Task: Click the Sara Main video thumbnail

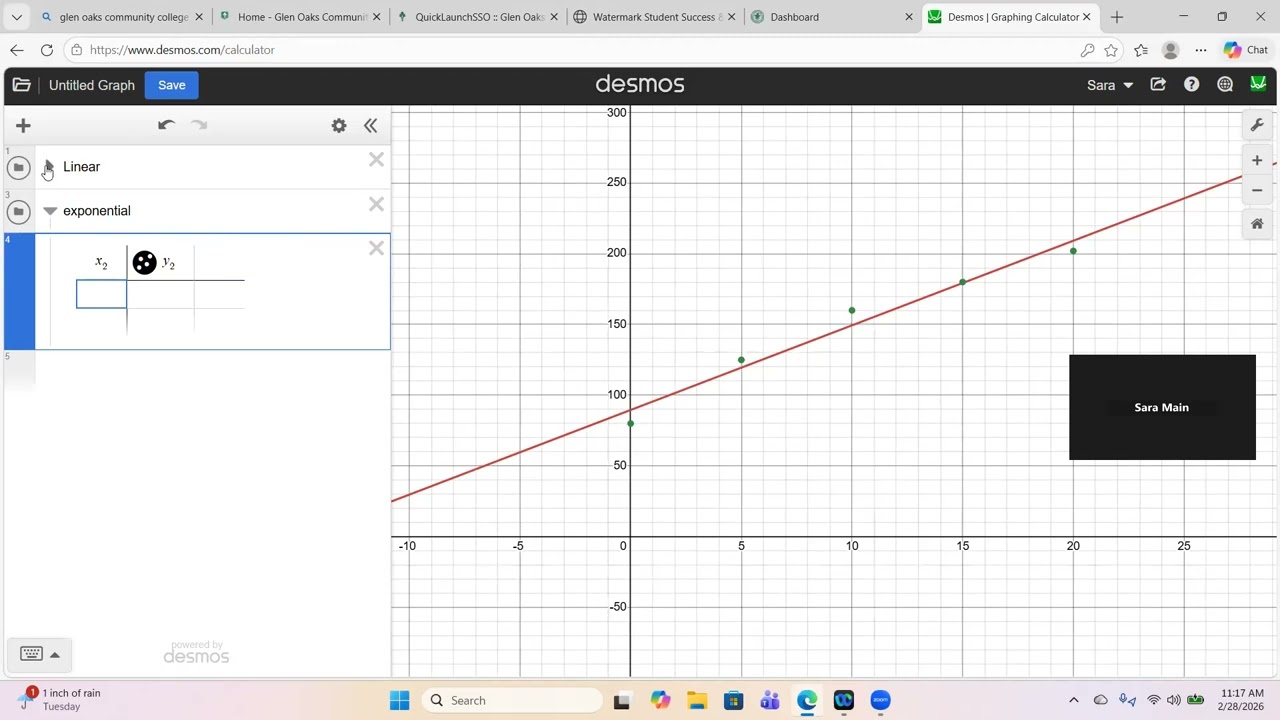Action: [x=1162, y=407]
